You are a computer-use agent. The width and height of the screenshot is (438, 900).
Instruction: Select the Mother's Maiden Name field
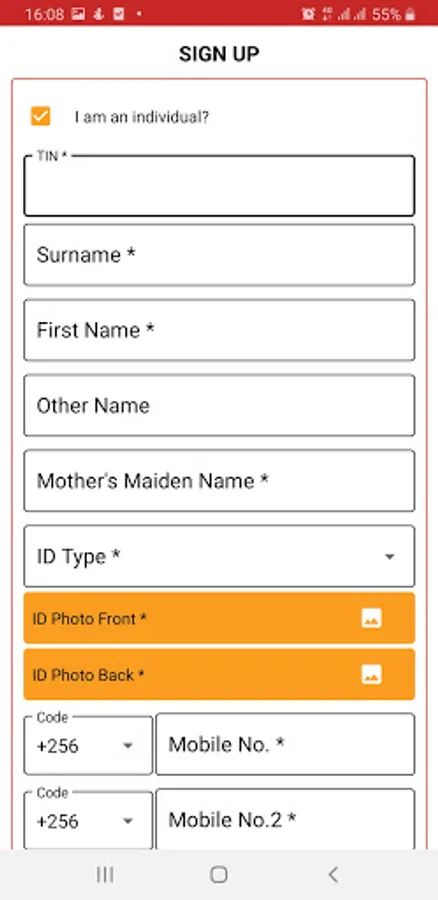tap(219, 480)
